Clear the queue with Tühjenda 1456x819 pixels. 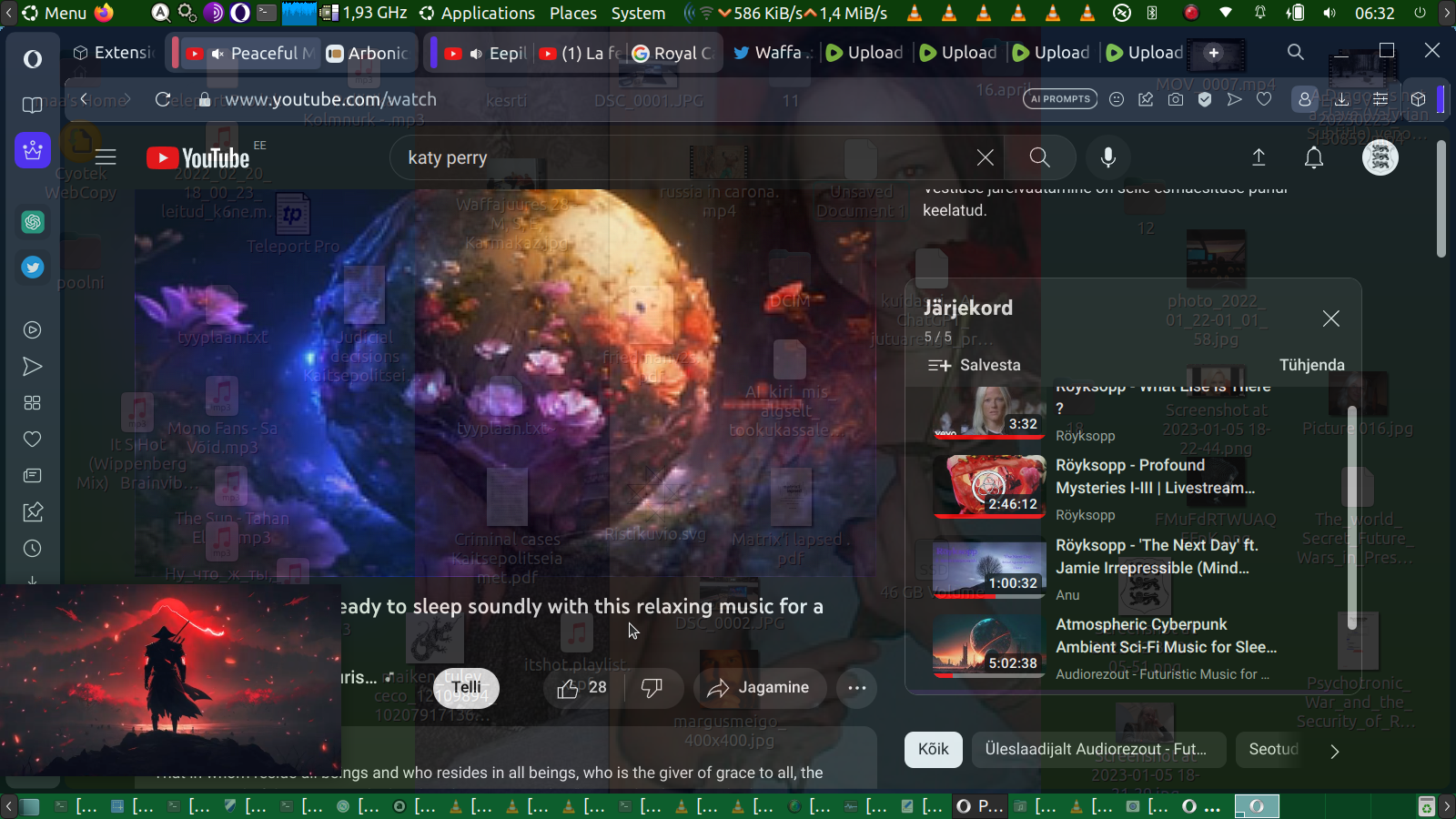1312,365
